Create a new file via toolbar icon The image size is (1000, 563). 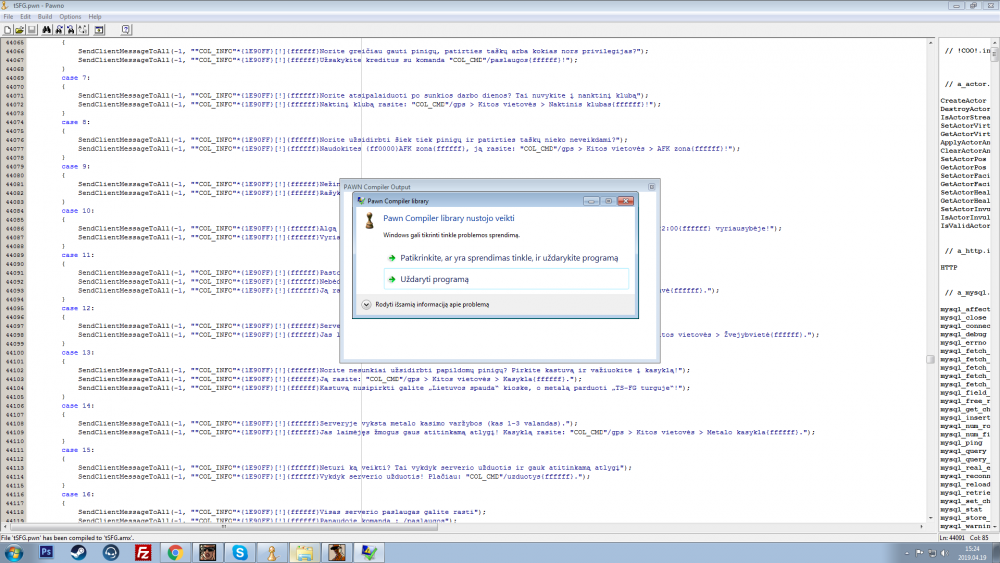pyautogui.click(x=7, y=30)
